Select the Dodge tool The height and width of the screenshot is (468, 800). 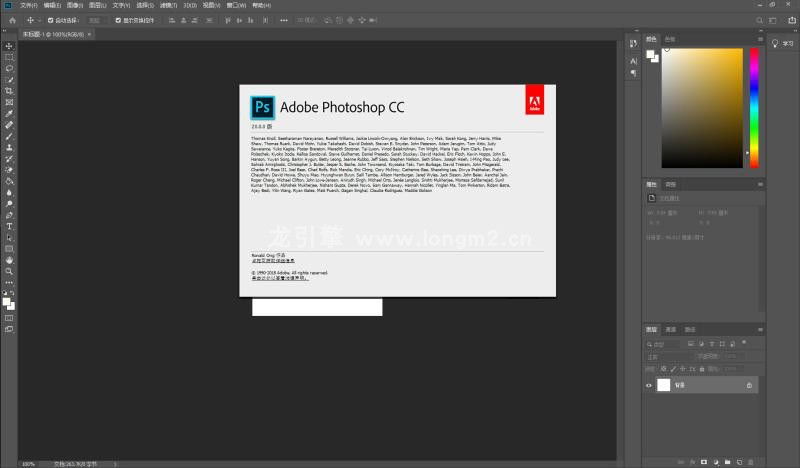point(9,204)
